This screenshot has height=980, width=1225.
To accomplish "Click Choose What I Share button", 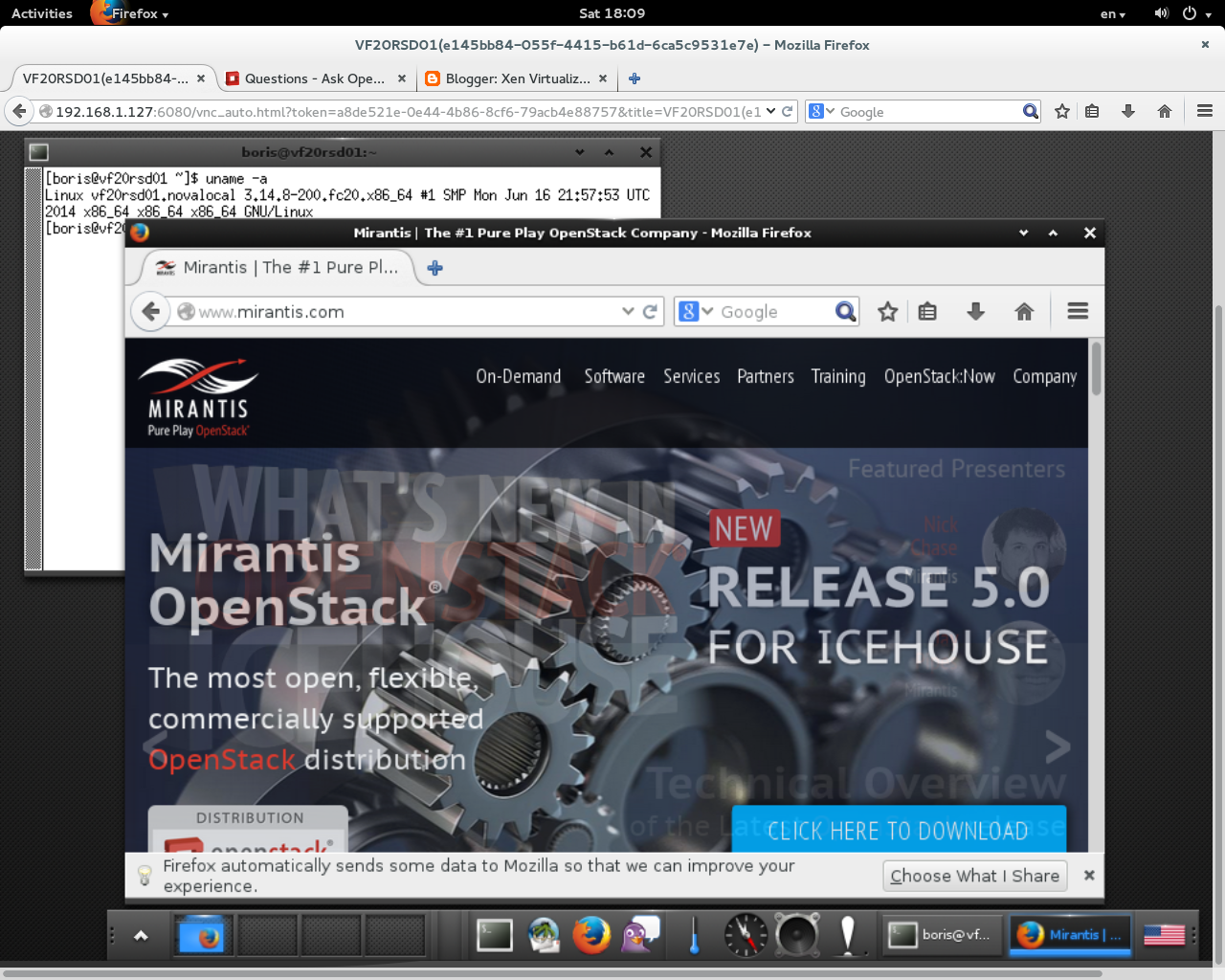I will pos(974,876).
